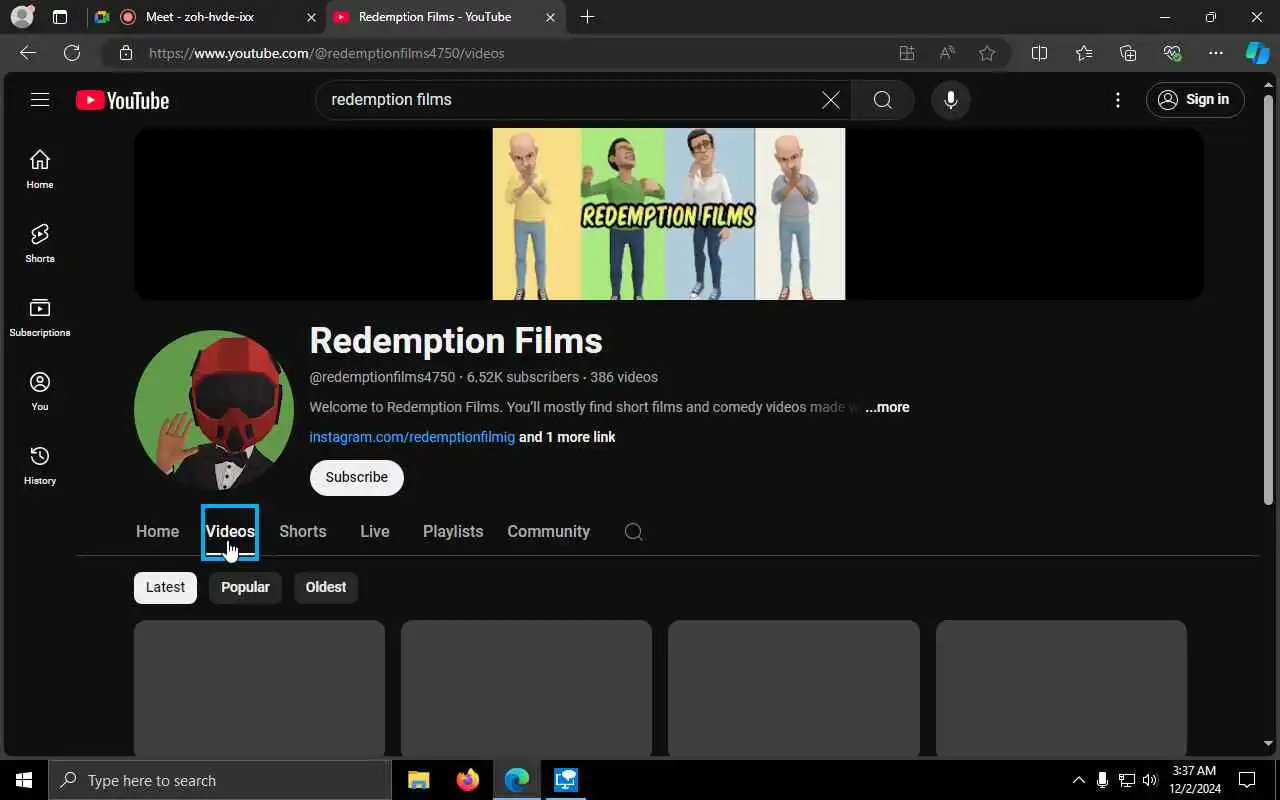Clear the YouTube search text
Image resolution: width=1280 pixels, height=800 pixels.
tap(831, 100)
